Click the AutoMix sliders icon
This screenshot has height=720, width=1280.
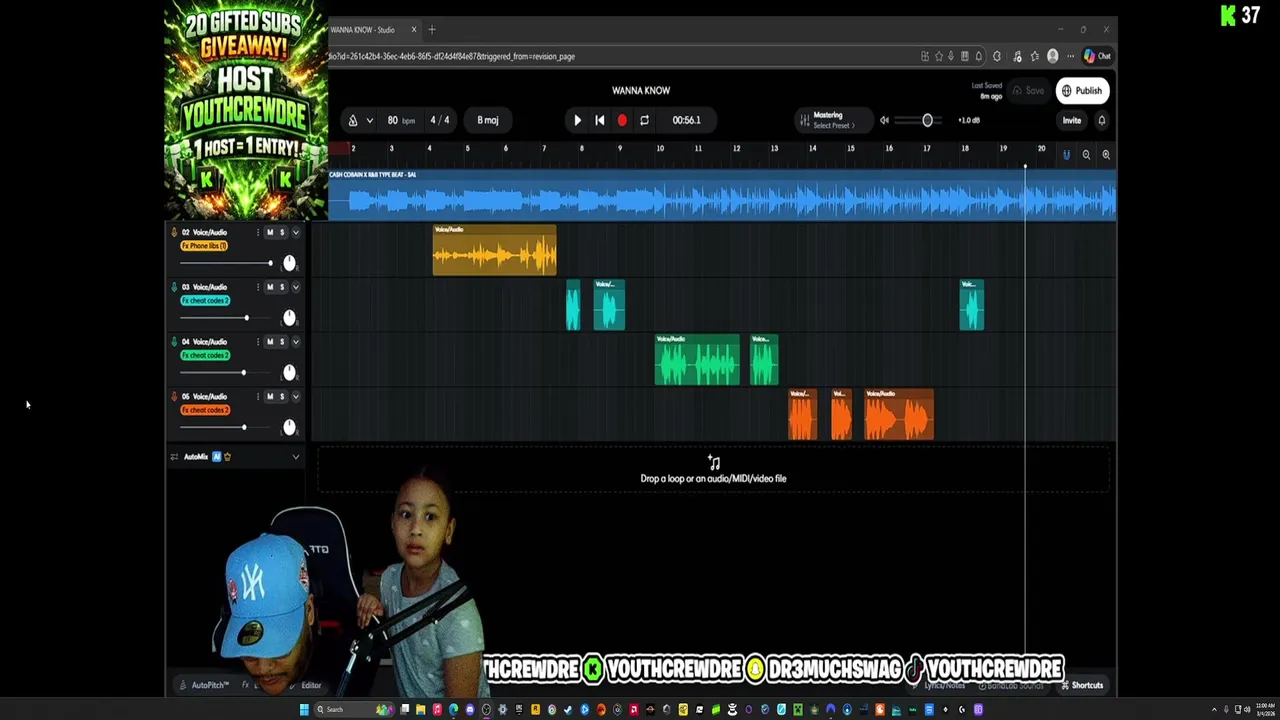click(174, 457)
